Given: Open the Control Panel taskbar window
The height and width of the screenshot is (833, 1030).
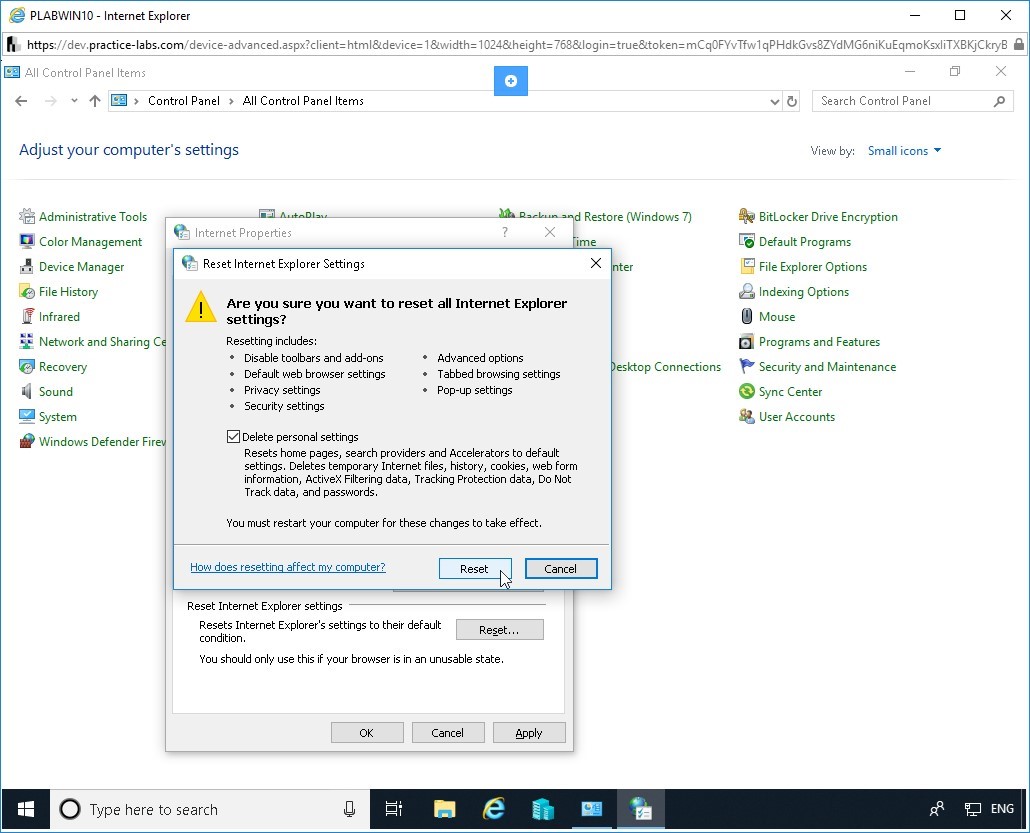Looking at the screenshot, I should tap(592, 809).
